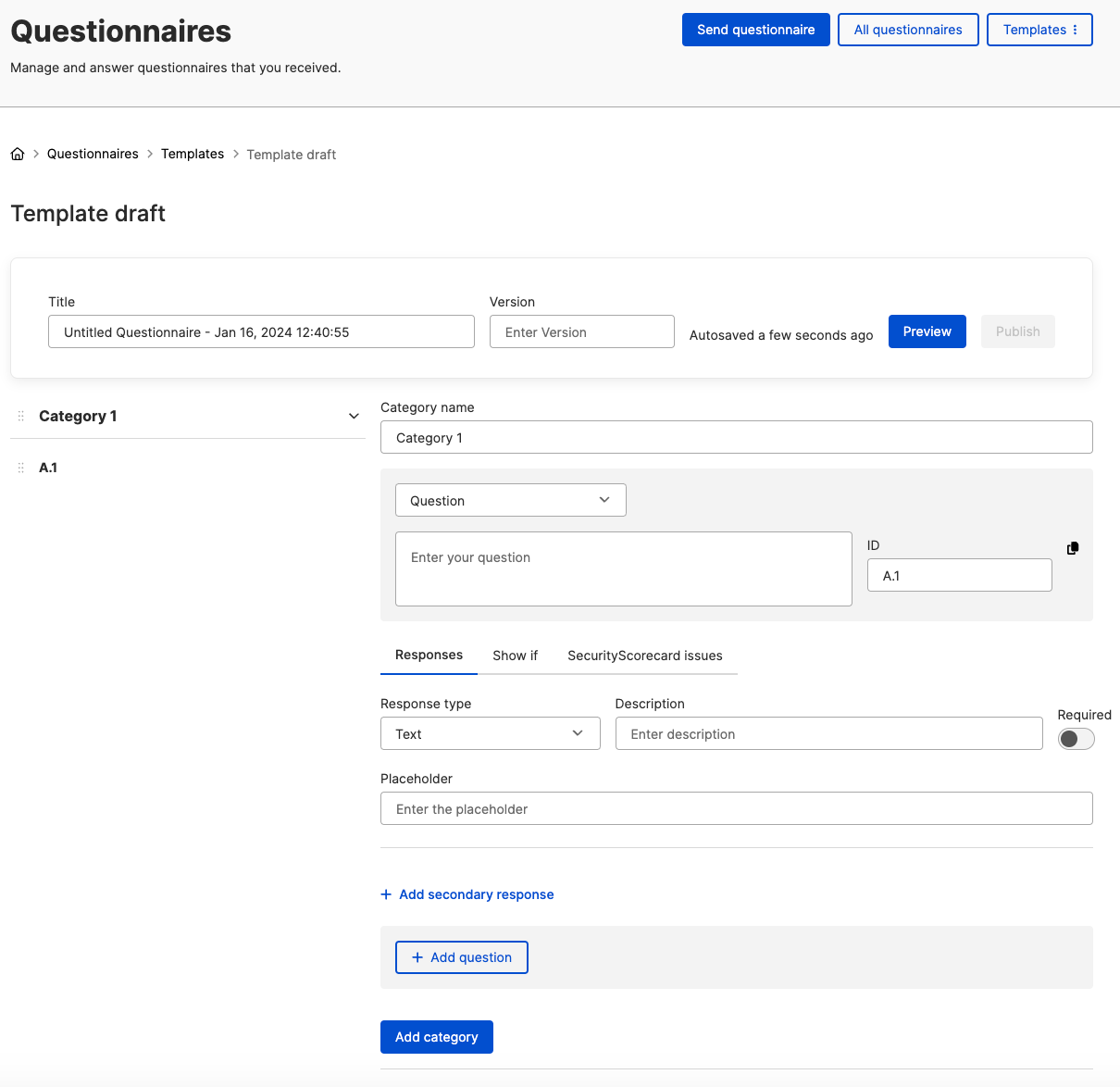1120x1087 pixels.
Task: Click drag handle next to Category 1
Action: 20,416
